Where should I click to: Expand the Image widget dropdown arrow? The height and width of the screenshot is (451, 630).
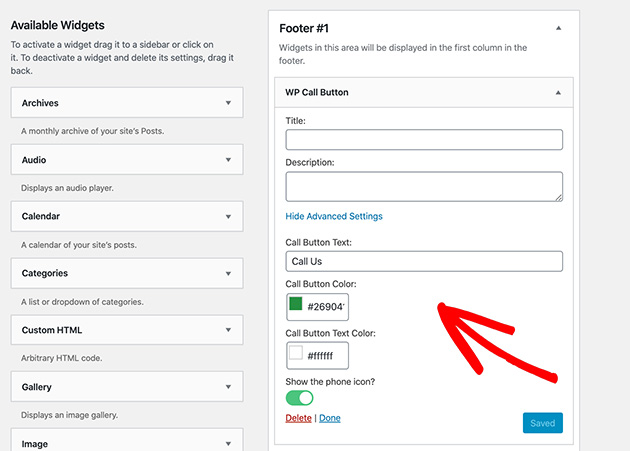point(228,444)
